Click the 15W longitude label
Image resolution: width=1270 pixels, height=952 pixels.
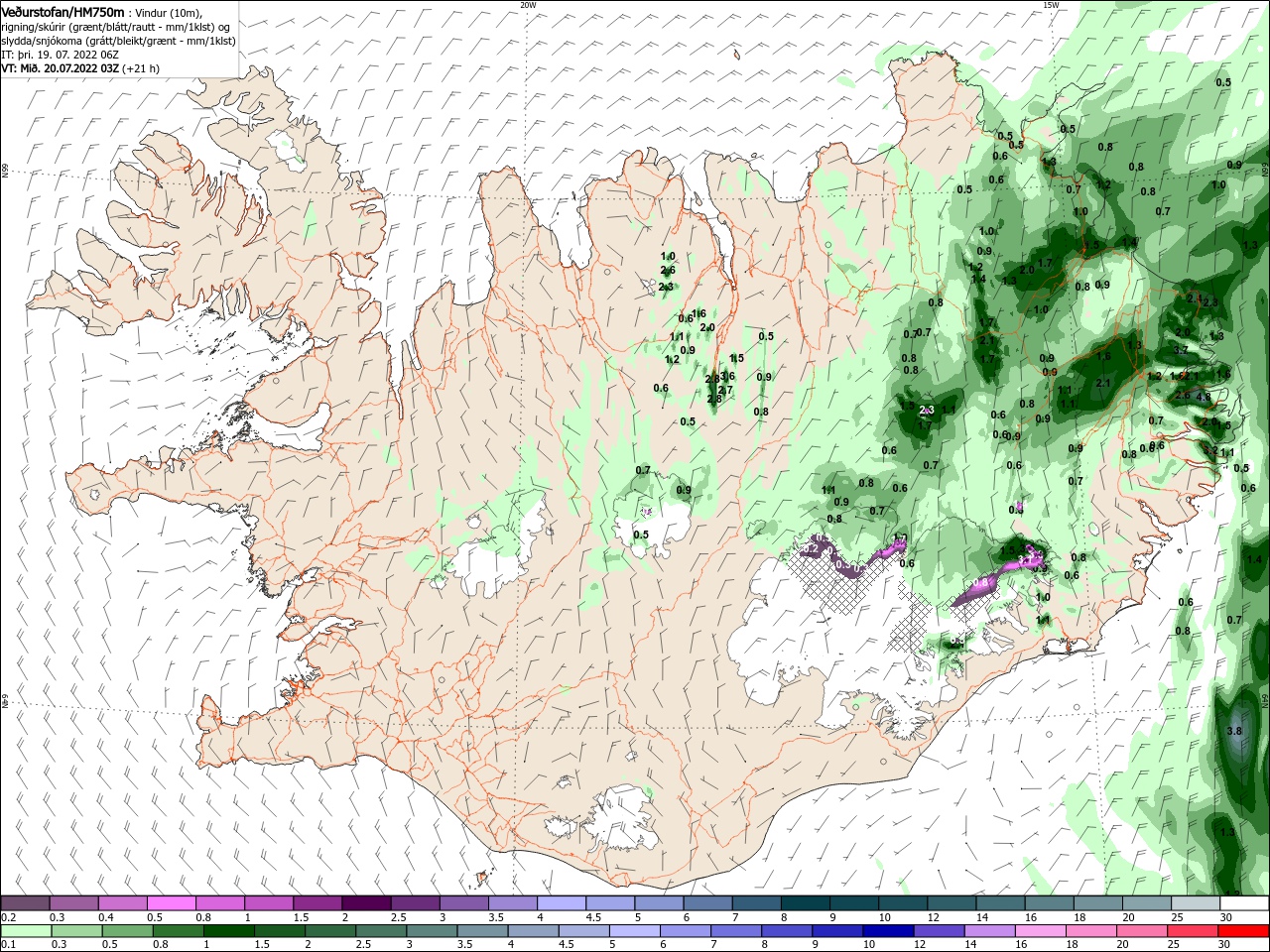point(1051,5)
